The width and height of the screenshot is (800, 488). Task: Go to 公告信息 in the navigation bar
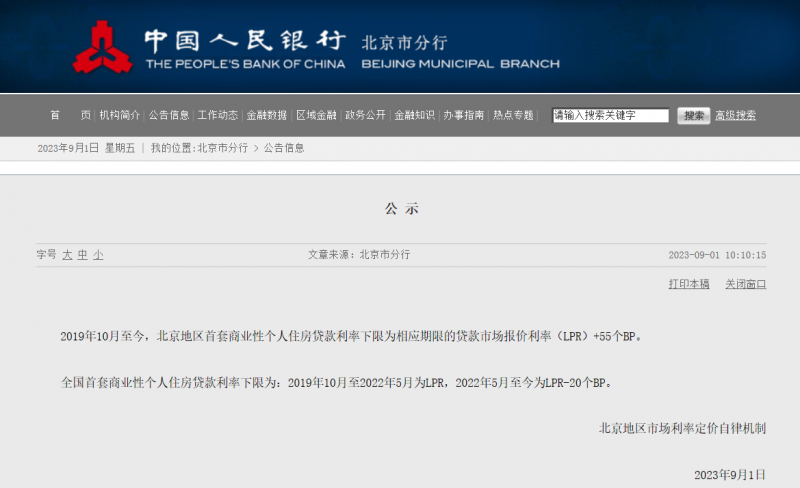coord(169,115)
